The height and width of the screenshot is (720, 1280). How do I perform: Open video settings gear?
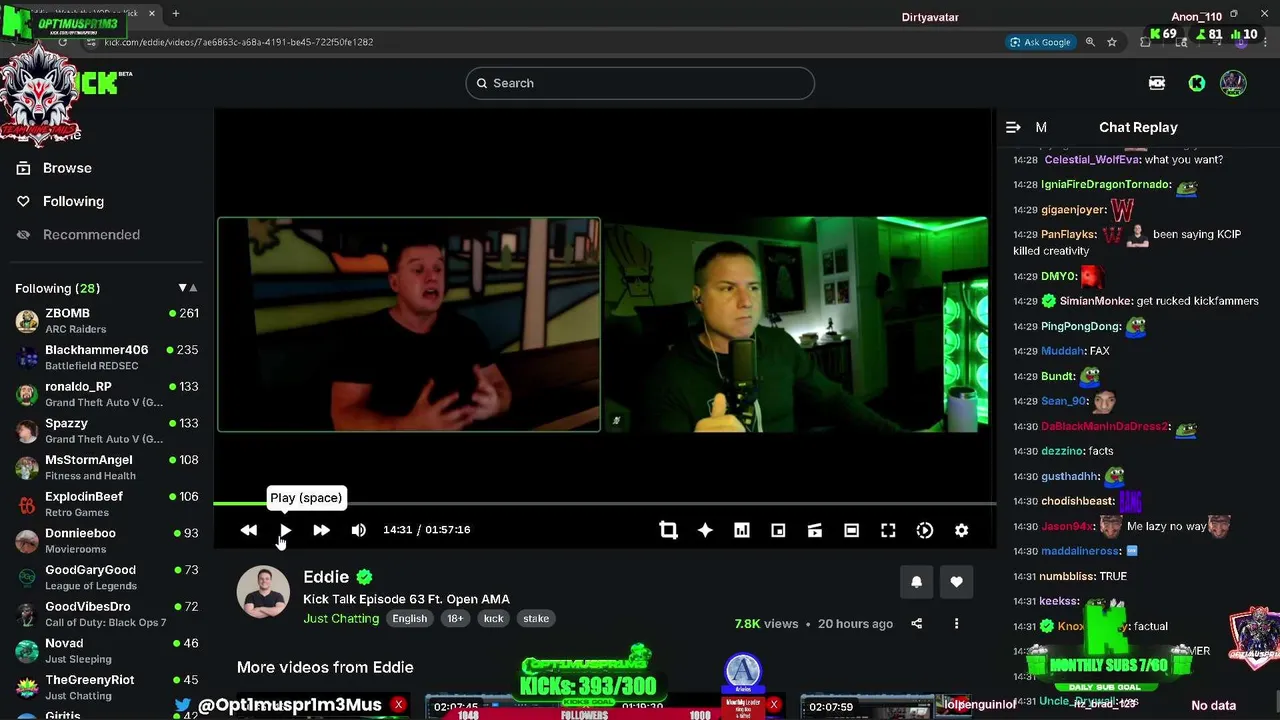coord(961,530)
